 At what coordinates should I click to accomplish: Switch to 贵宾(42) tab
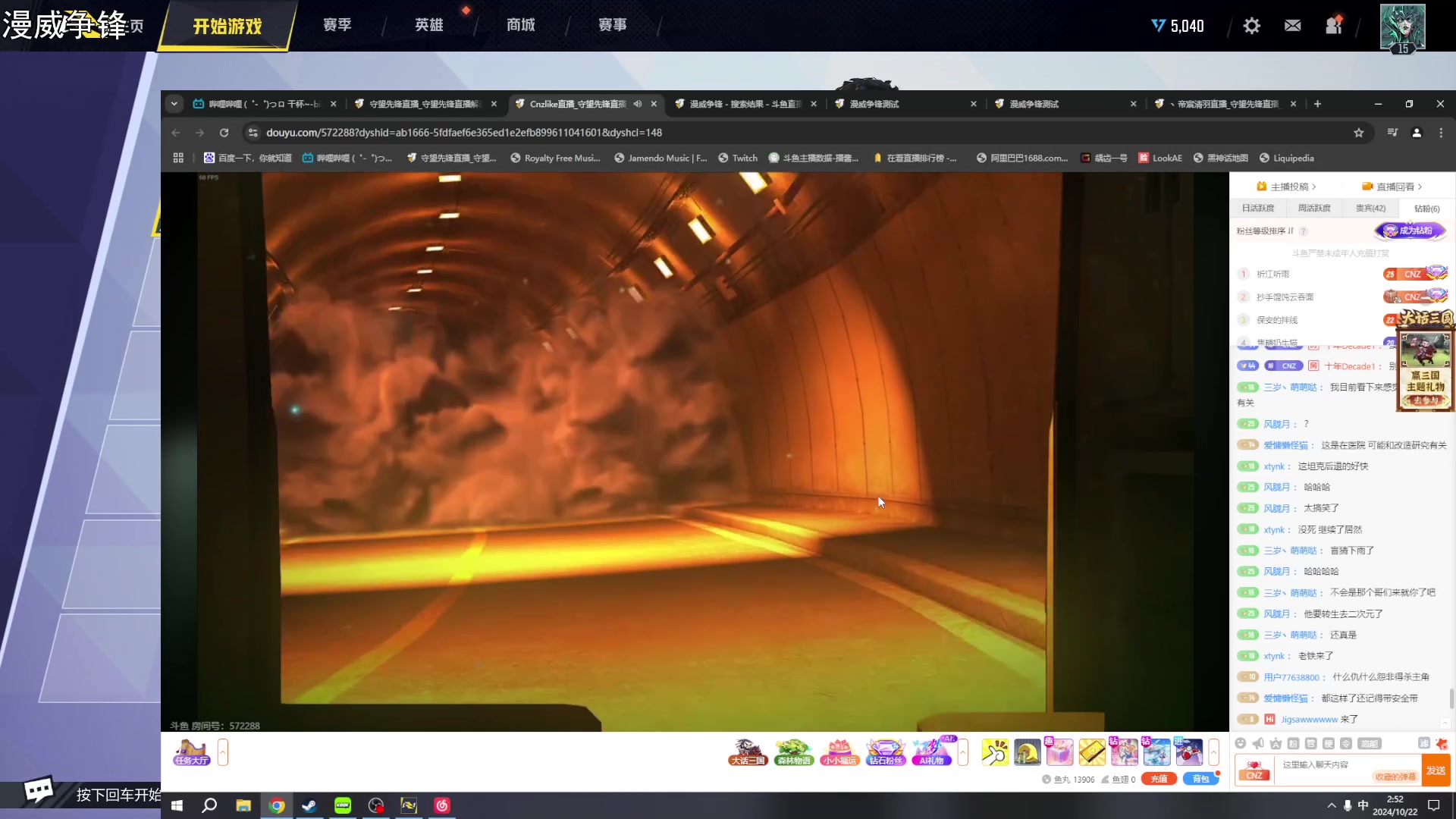coord(1370,208)
